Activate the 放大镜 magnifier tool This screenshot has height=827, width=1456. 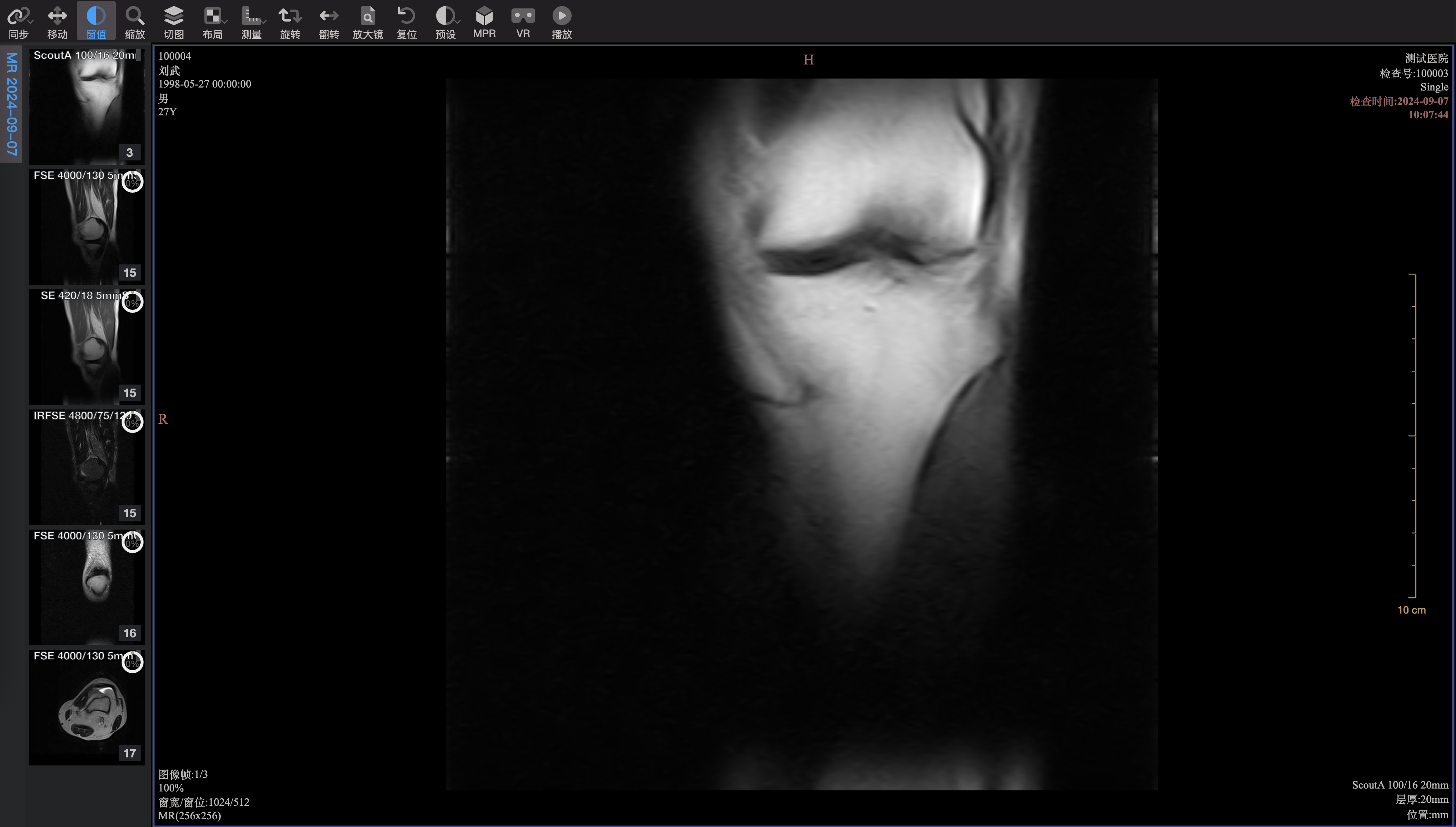(368, 22)
